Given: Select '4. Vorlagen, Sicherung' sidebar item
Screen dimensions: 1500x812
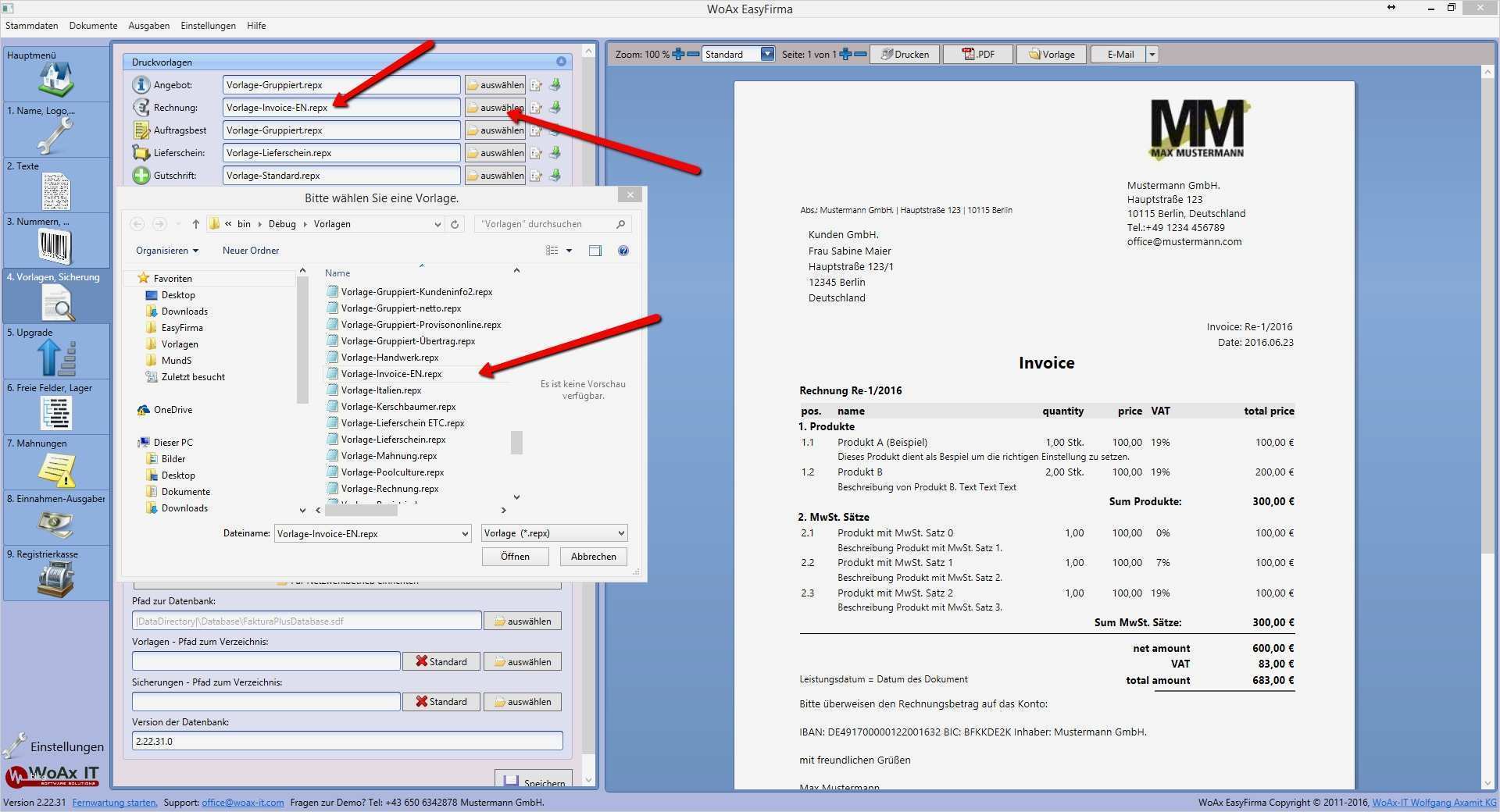Looking at the screenshot, I should point(56,296).
